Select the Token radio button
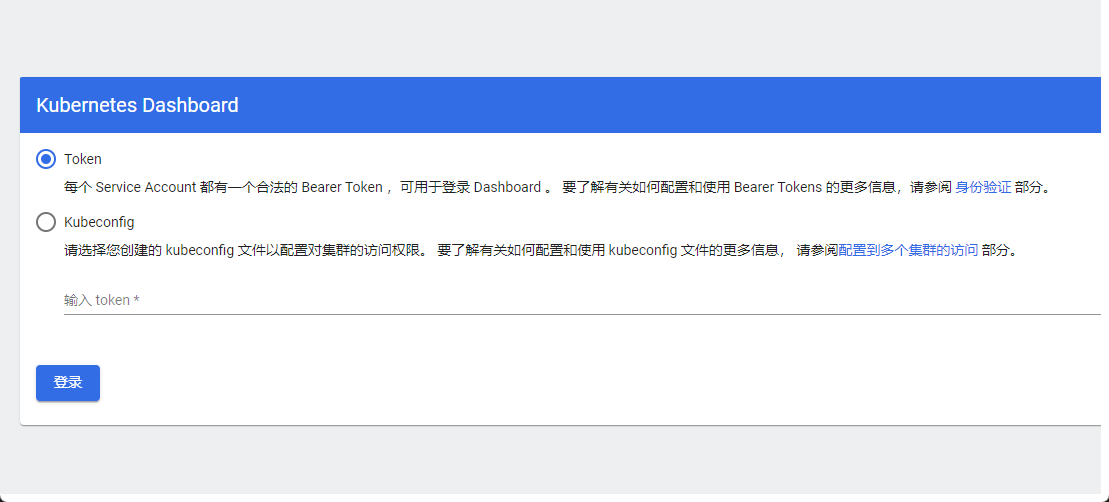 pos(46,159)
